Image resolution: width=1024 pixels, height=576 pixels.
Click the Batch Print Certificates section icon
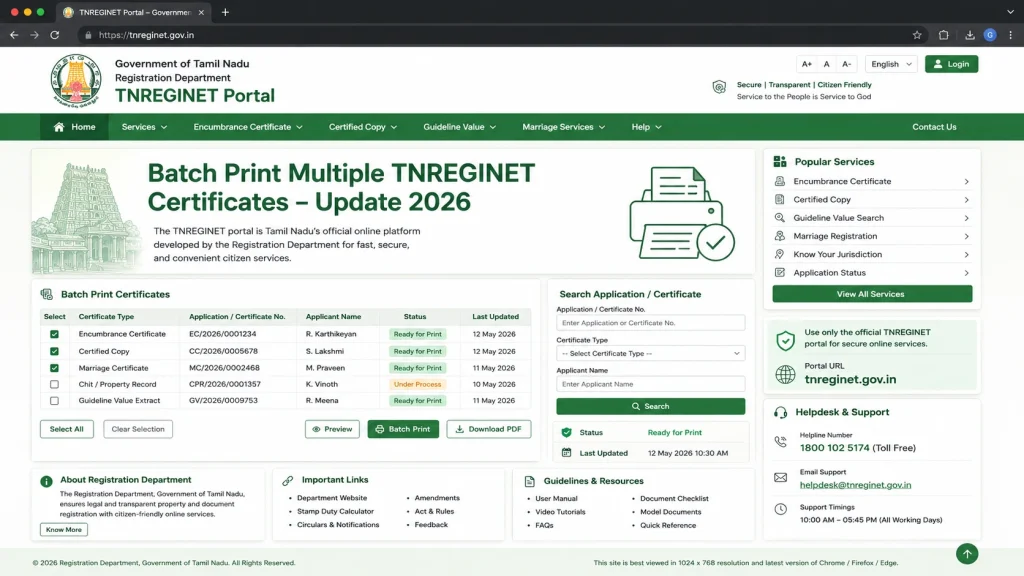46,295
